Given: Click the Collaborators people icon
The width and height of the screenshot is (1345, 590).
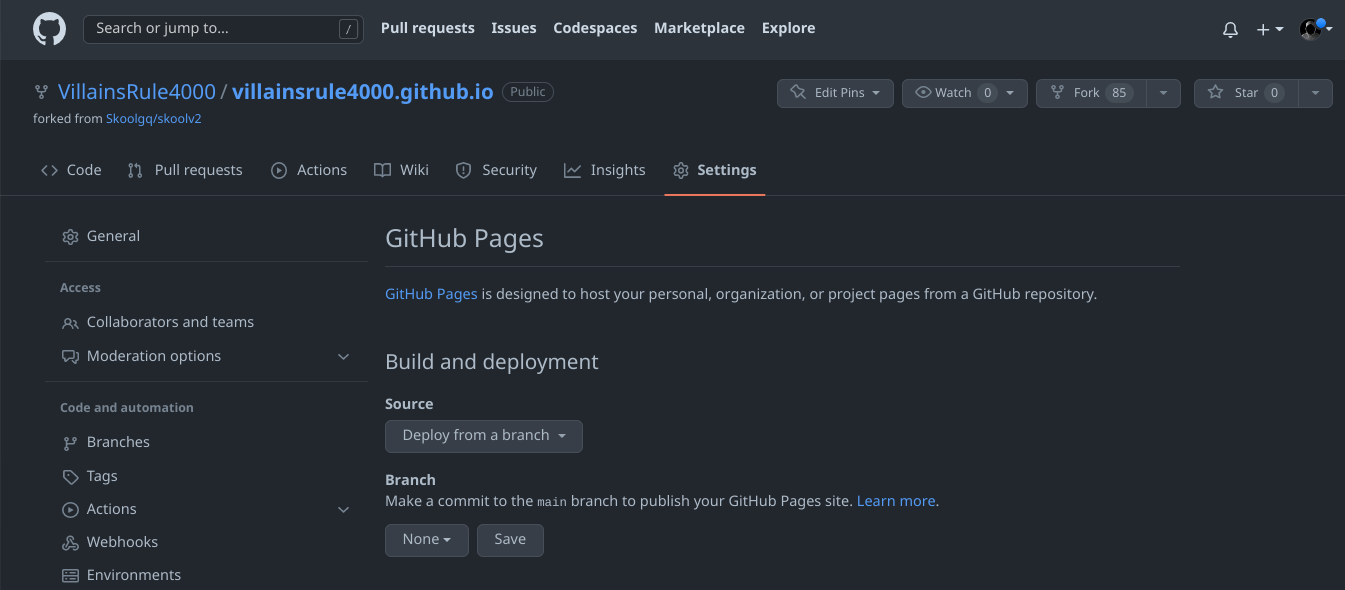Looking at the screenshot, I should [x=70, y=323].
